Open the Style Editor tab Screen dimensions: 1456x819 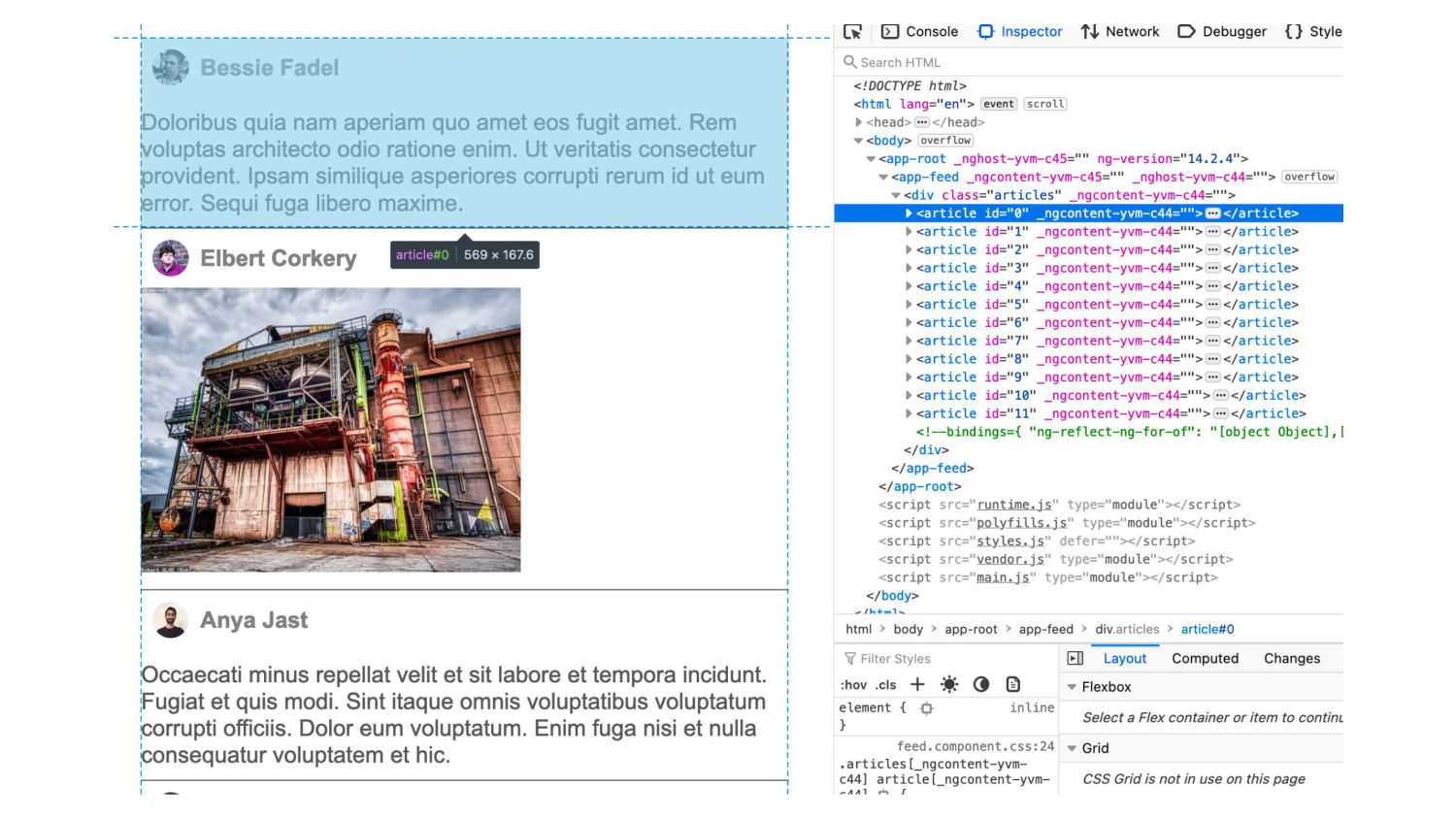click(x=1313, y=32)
